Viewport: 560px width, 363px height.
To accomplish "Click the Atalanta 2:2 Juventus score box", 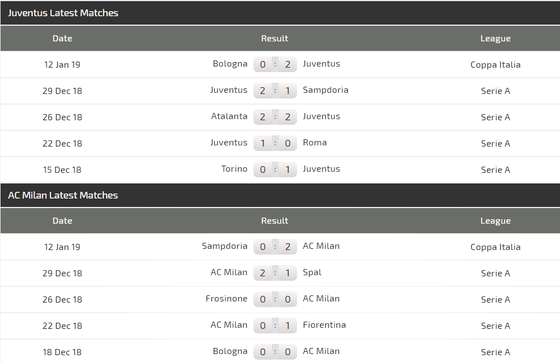I will coord(275,117).
